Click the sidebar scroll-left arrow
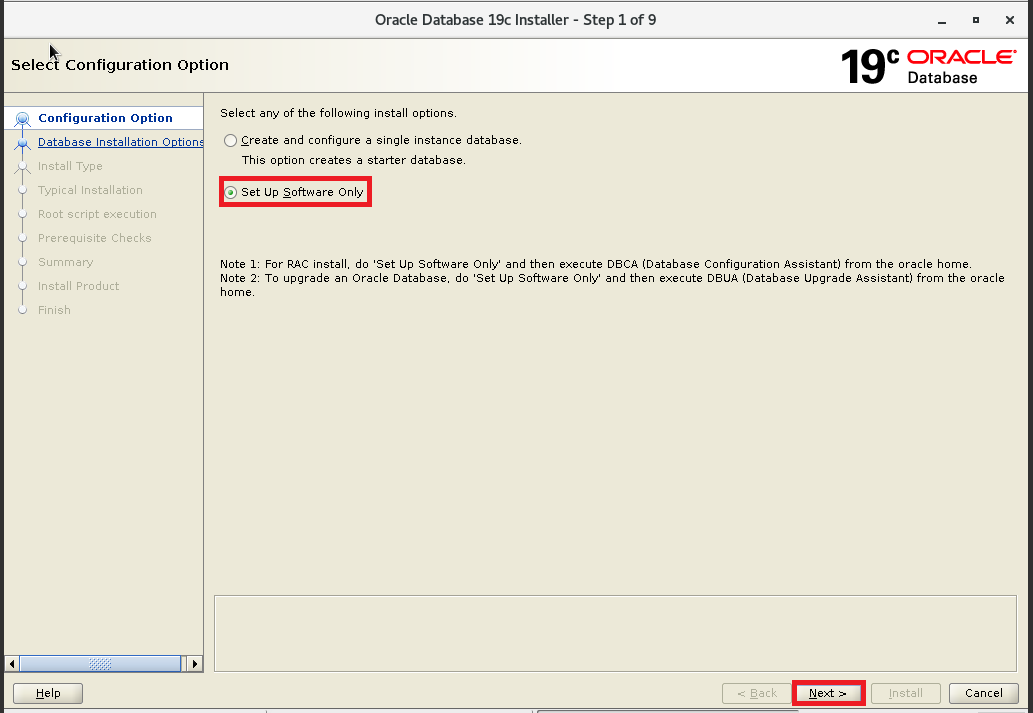The image size is (1033, 713). (12, 664)
